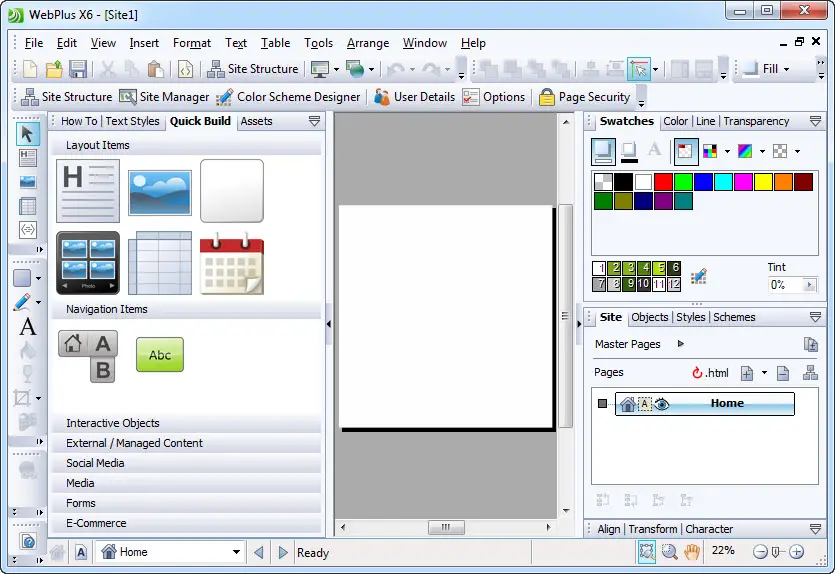Switch to the Assets tab

pyautogui.click(x=256, y=121)
